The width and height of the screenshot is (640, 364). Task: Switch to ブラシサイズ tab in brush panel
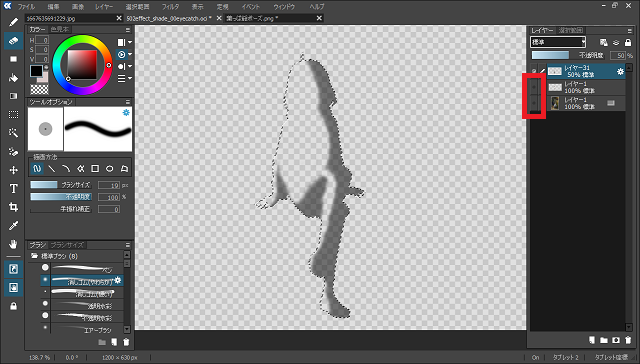(x=67, y=245)
